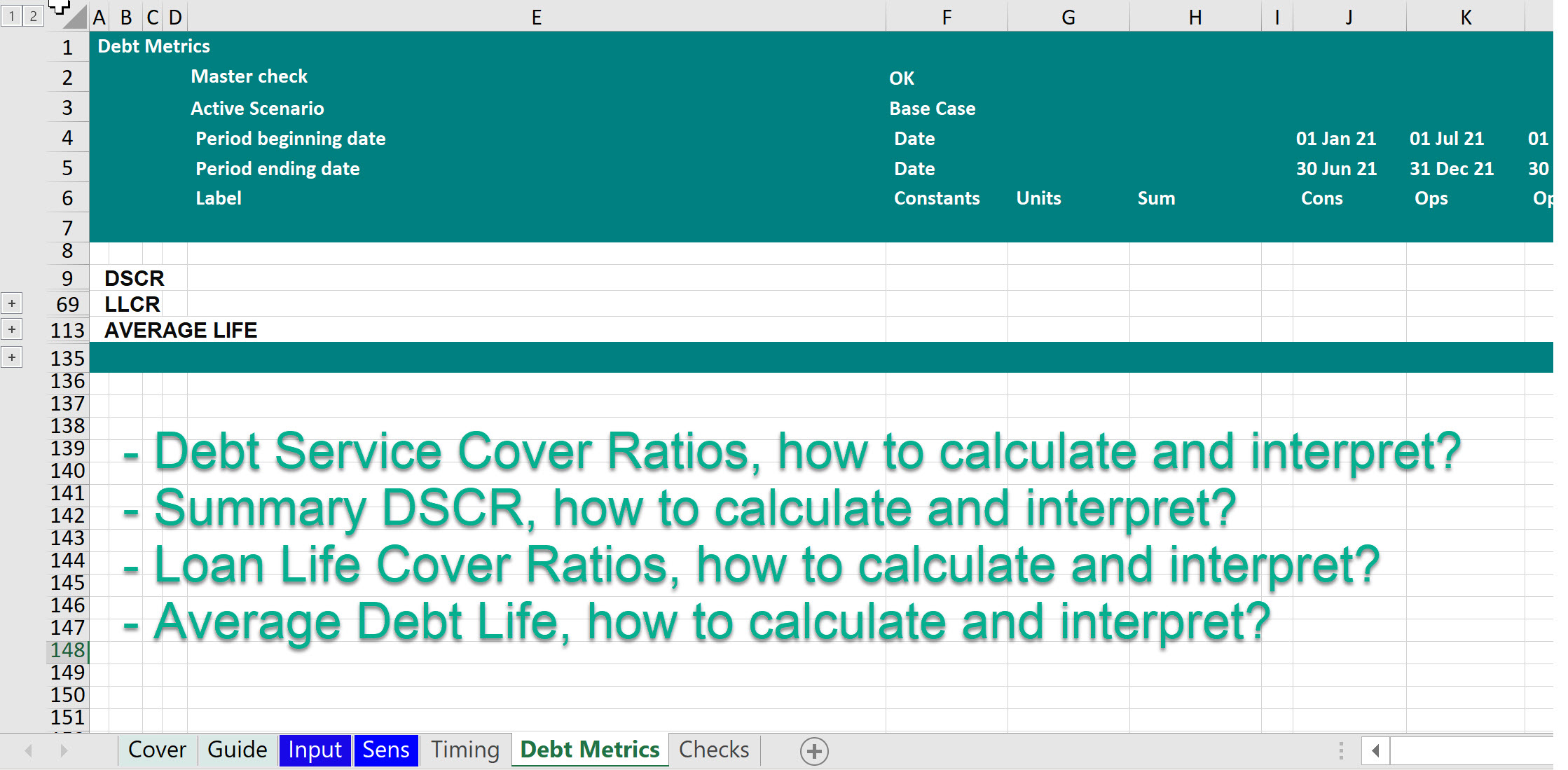Expand the group beside row 69 LLCR
Image resolution: width=1568 pixels, height=770 pixels.
[x=12, y=303]
